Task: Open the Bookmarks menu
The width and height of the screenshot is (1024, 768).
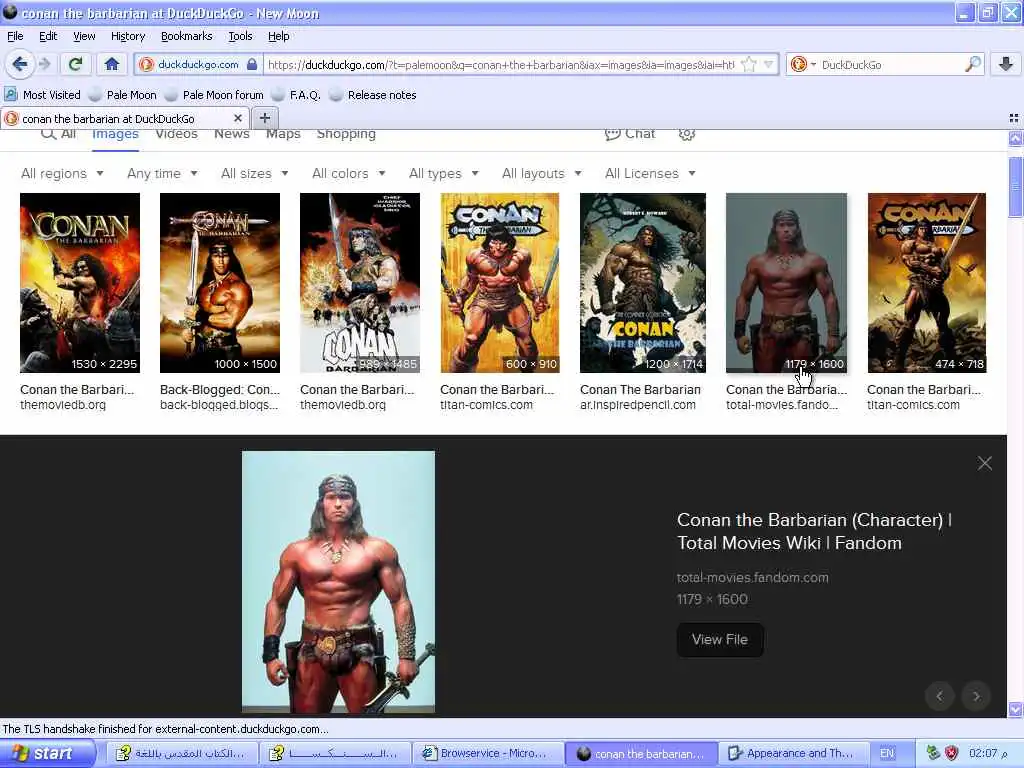Action: (x=186, y=36)
